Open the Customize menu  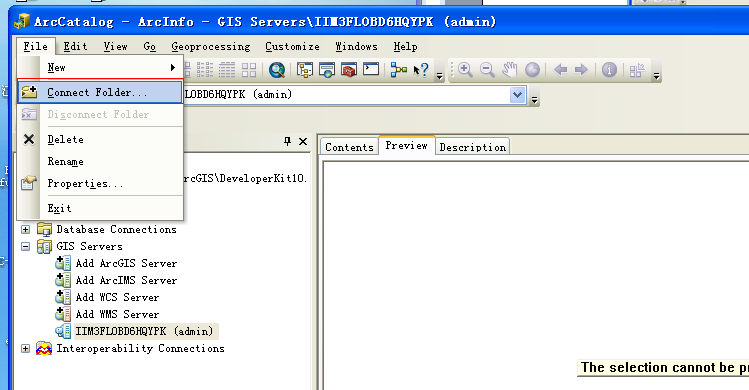pos(292,46)
